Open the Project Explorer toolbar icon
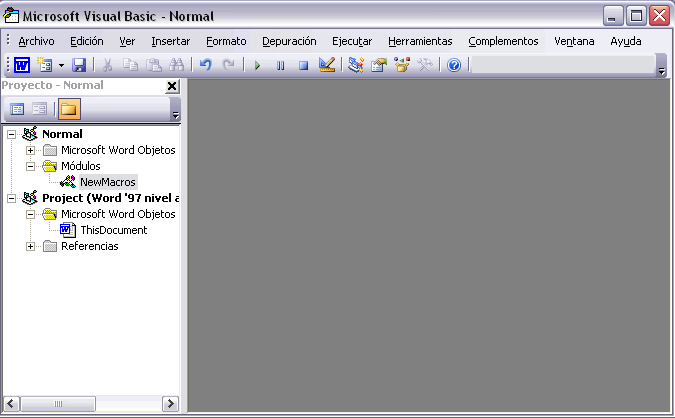The height and width of the screenshot is (418, 675). pos(356,65)
